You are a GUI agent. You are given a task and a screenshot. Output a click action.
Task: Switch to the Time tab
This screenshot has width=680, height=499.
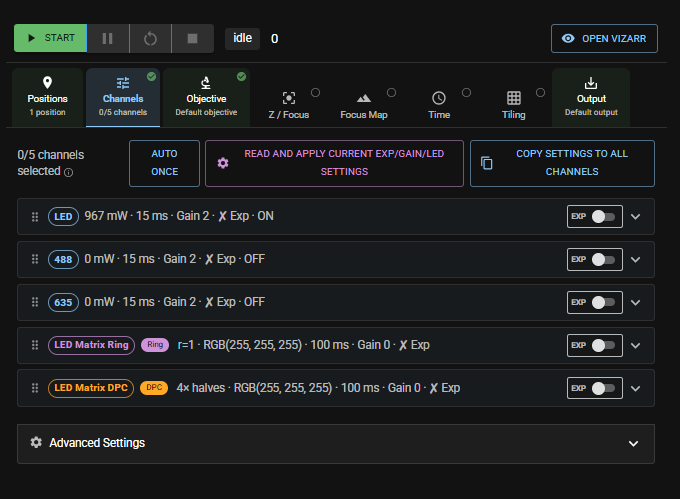(x=439, y=105)
